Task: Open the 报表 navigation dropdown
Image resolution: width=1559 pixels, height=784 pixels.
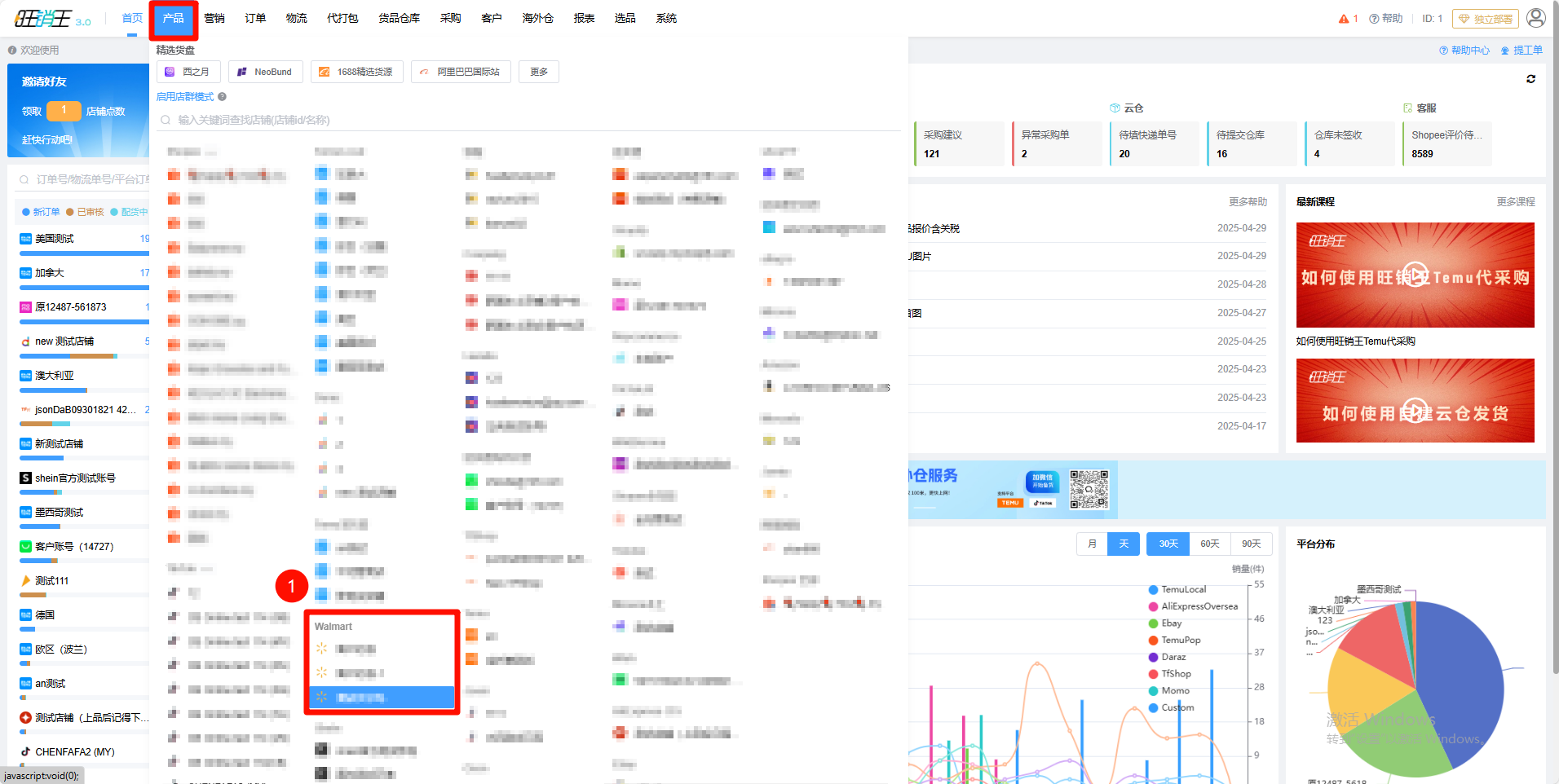Action: [584, 18]
